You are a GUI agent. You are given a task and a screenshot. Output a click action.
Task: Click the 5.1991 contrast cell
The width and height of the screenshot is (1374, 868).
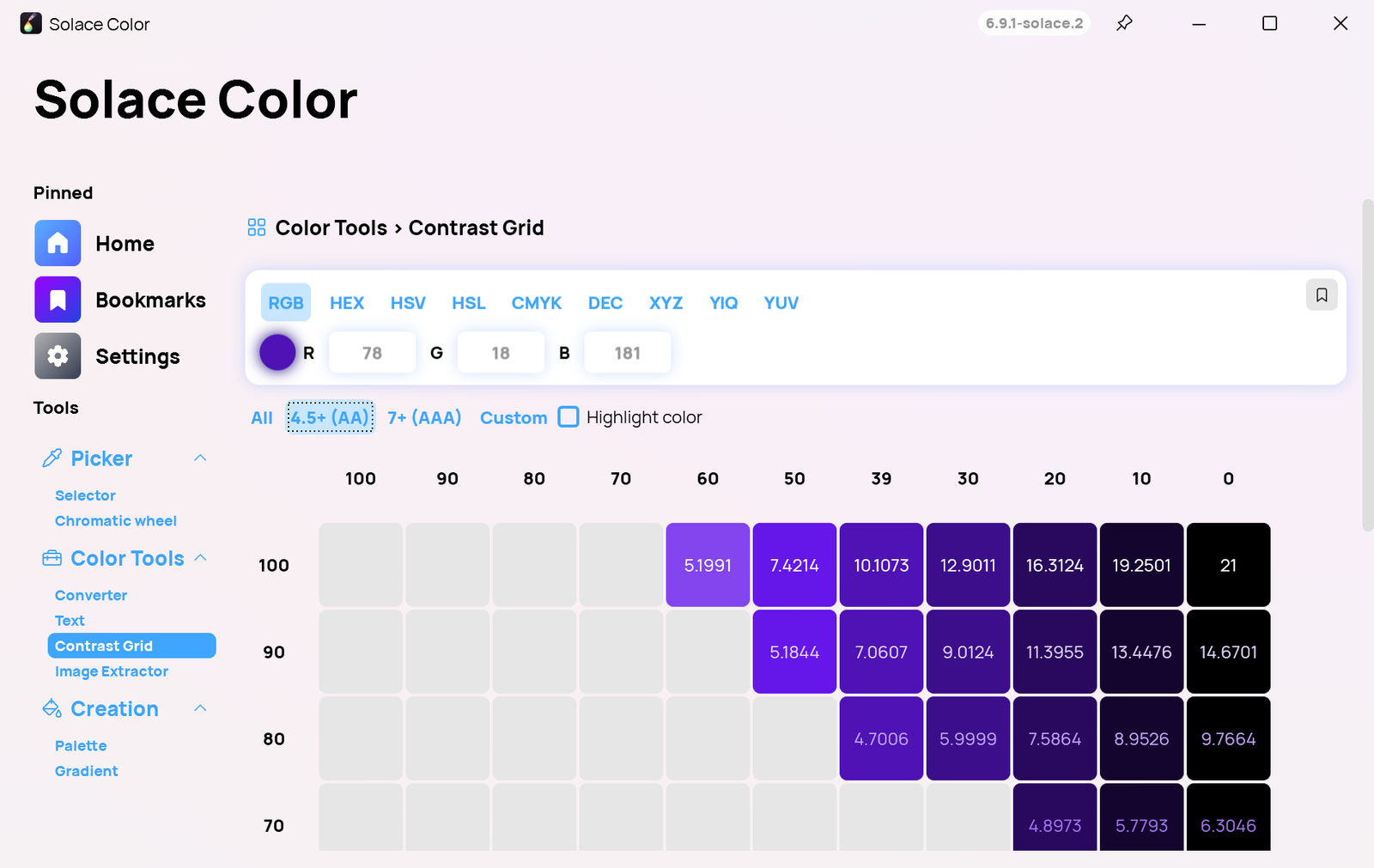[x=708, y=565]
